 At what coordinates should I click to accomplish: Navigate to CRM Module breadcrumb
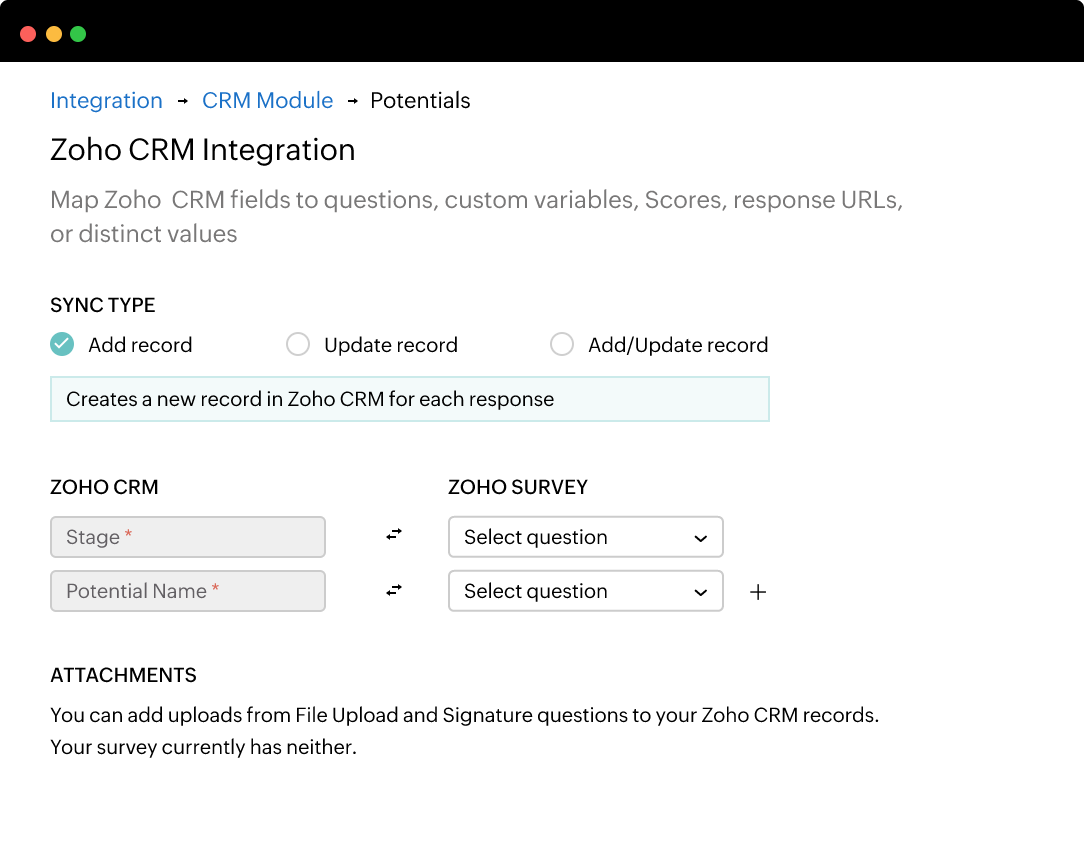268,101
